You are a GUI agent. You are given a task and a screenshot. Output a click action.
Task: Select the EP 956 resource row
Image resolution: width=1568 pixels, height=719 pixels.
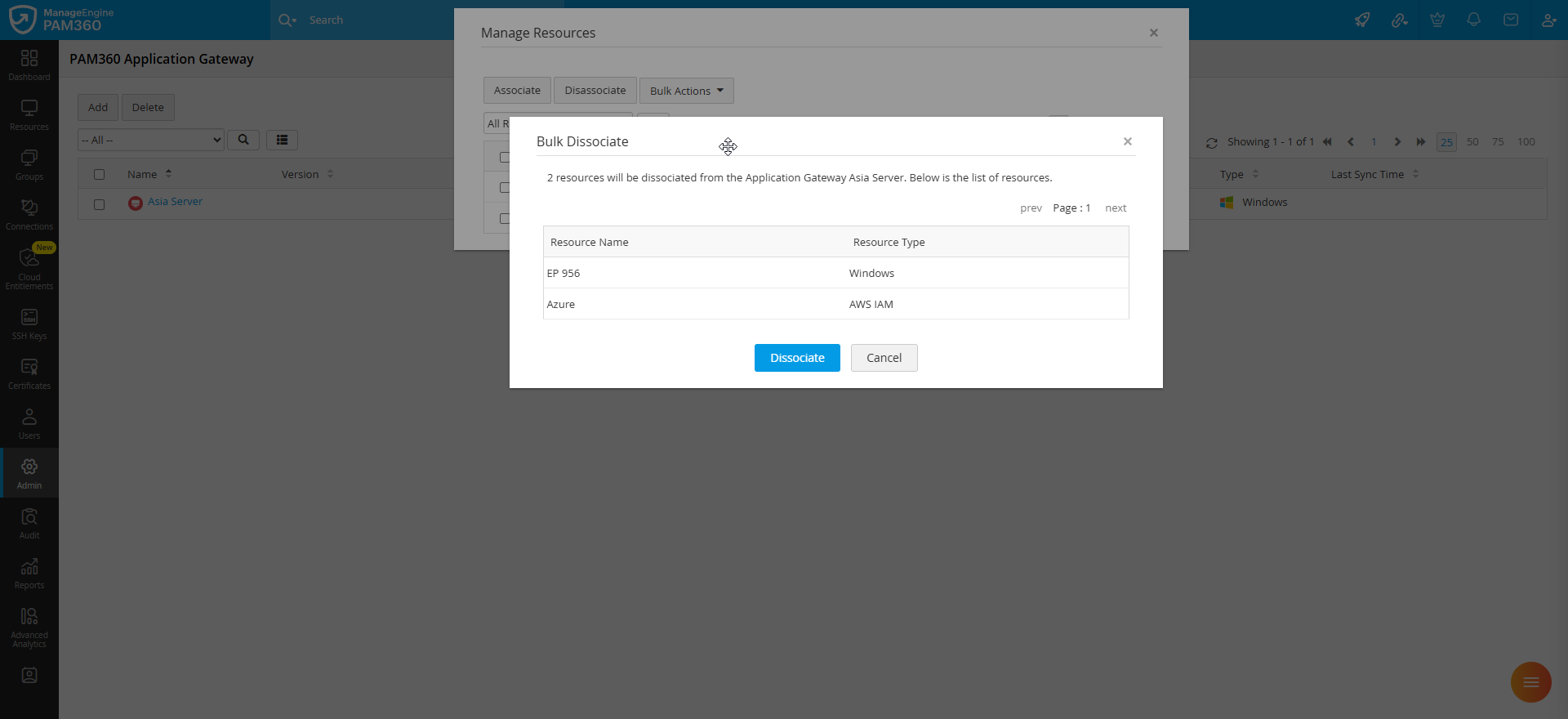(836, 273)
